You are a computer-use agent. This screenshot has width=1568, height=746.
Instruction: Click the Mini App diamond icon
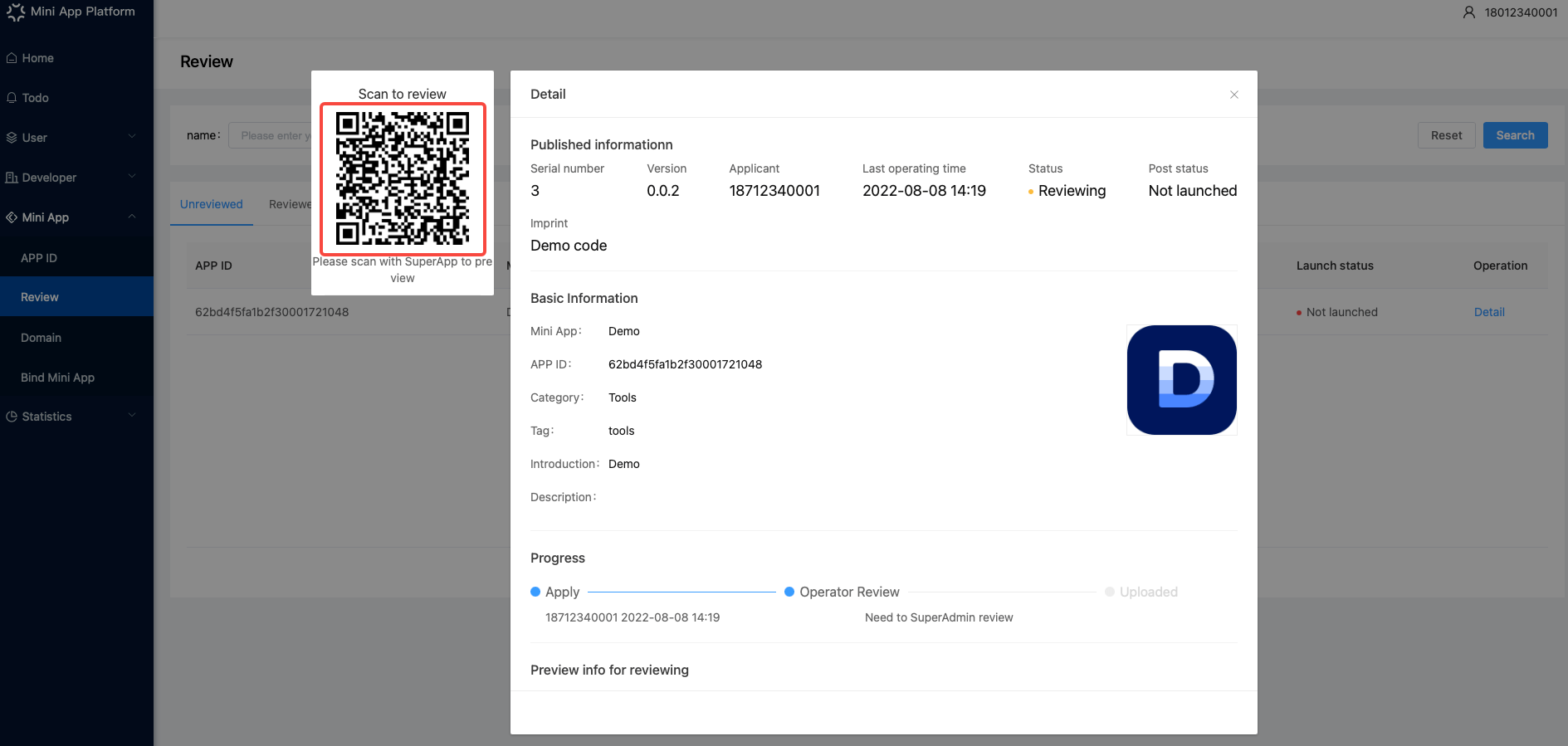tap(12, 217)
